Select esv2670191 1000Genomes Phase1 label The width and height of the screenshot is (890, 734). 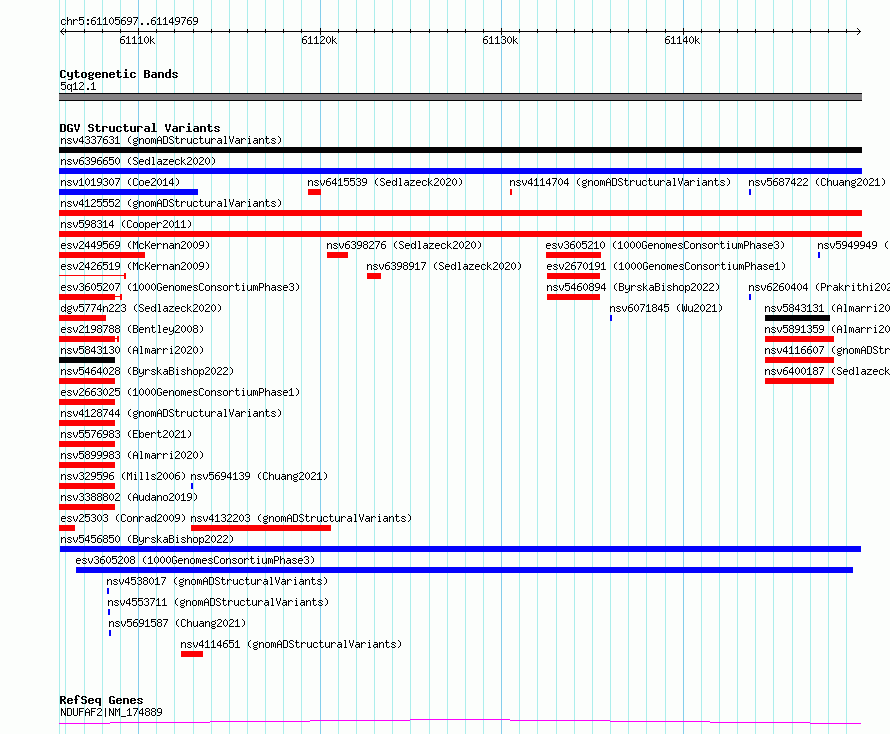pos(666,266)
